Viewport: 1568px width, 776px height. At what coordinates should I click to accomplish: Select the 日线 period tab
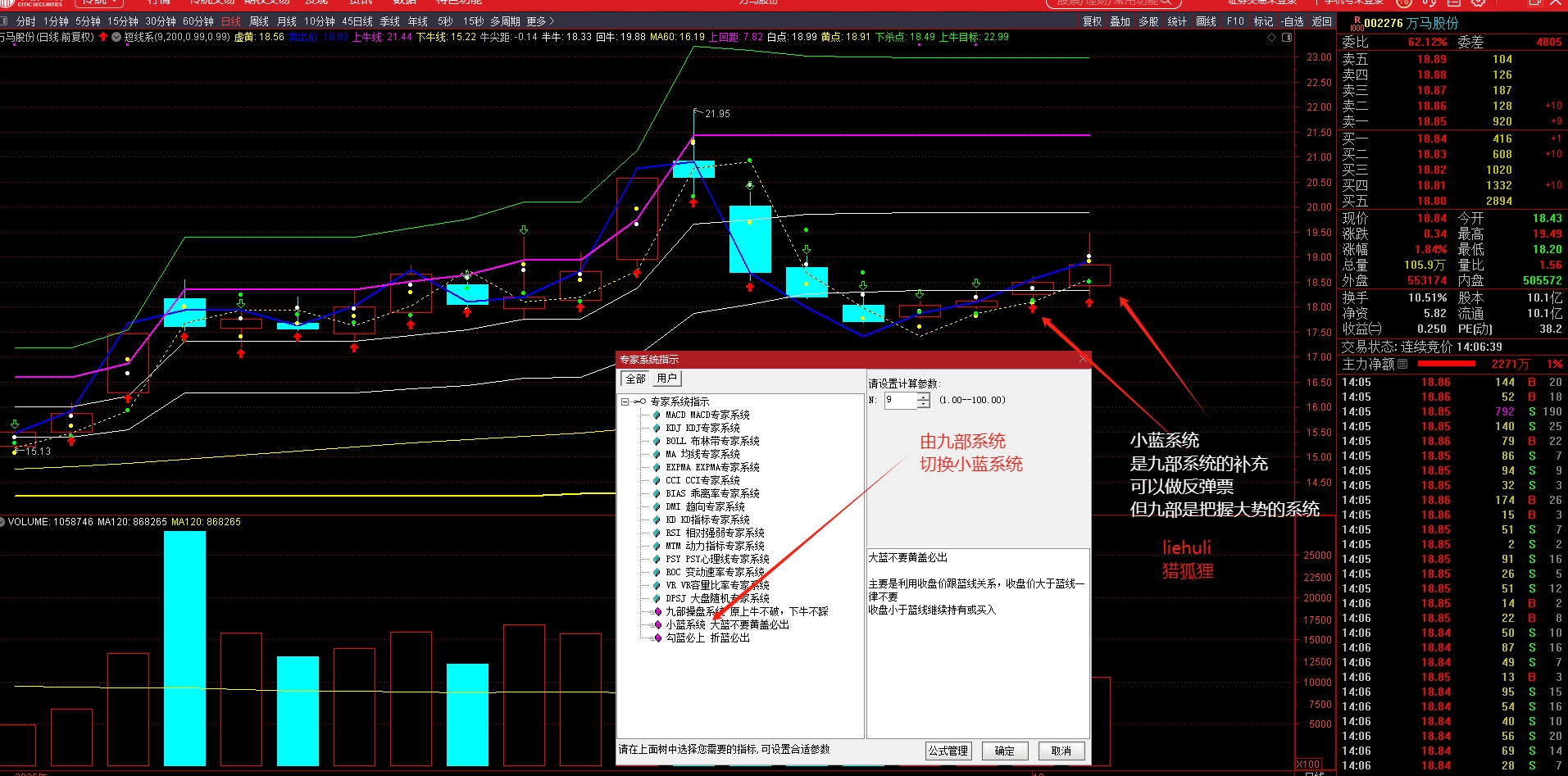tap(231, 21)
